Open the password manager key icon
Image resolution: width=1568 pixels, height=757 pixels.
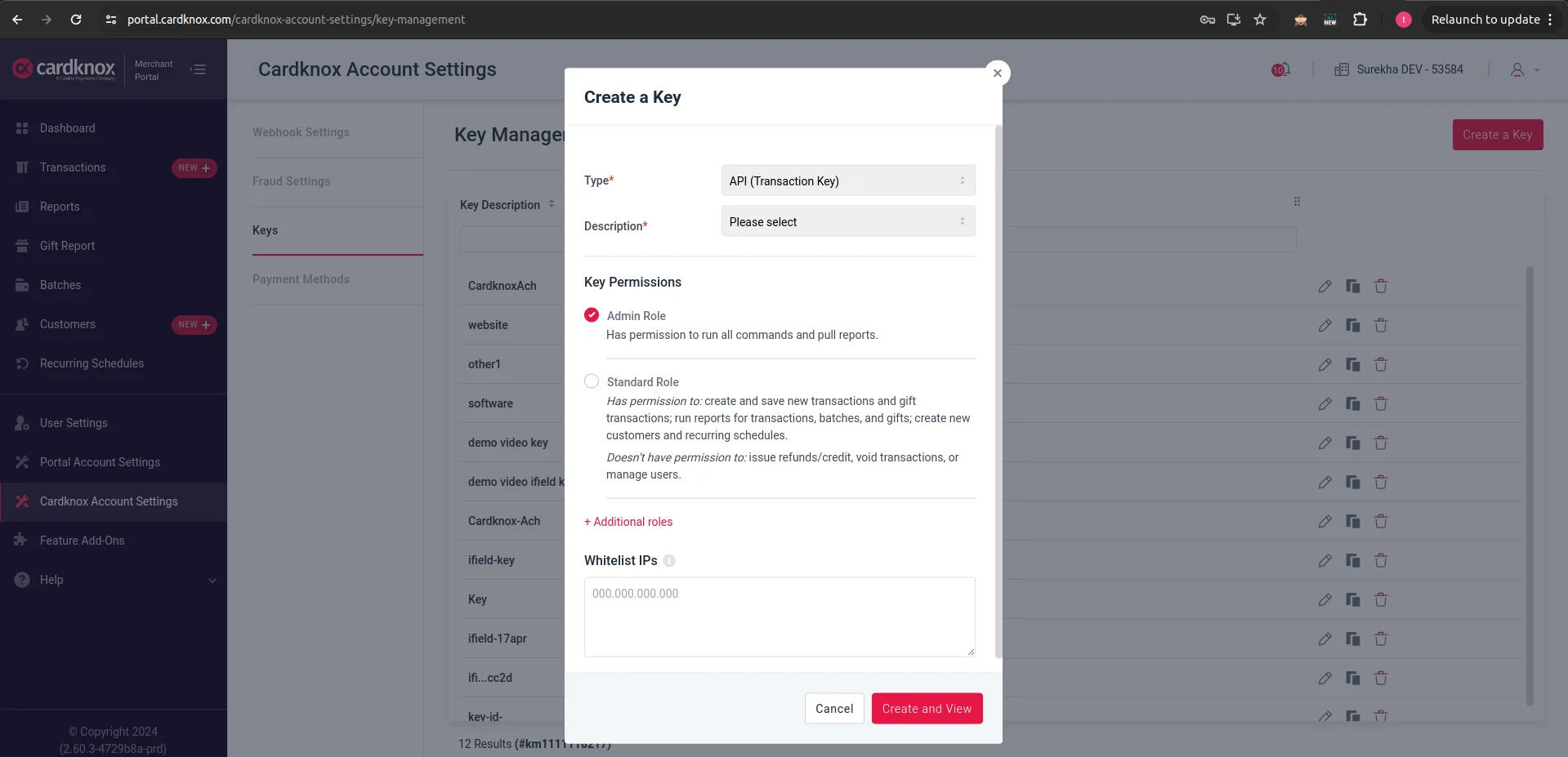coord(1208,20)
